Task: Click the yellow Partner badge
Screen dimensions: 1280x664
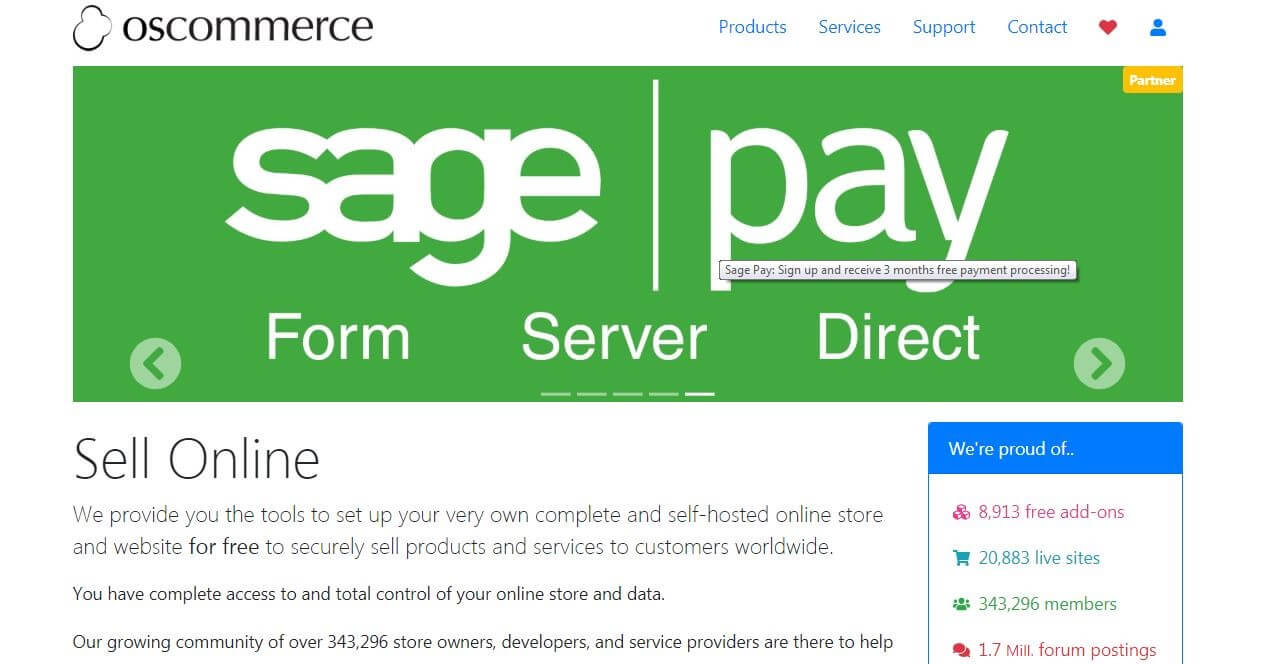Action: (x=1152, y=80)
